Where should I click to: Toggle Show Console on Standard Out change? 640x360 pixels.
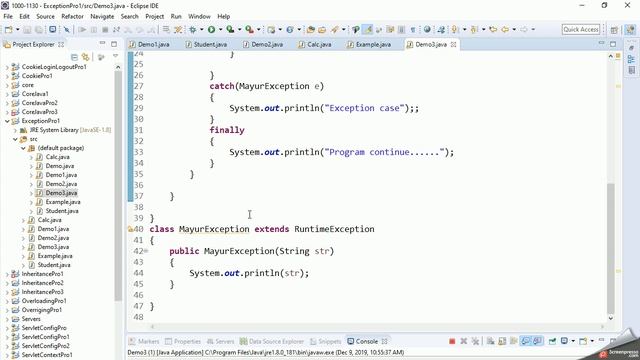coord(526,341)
